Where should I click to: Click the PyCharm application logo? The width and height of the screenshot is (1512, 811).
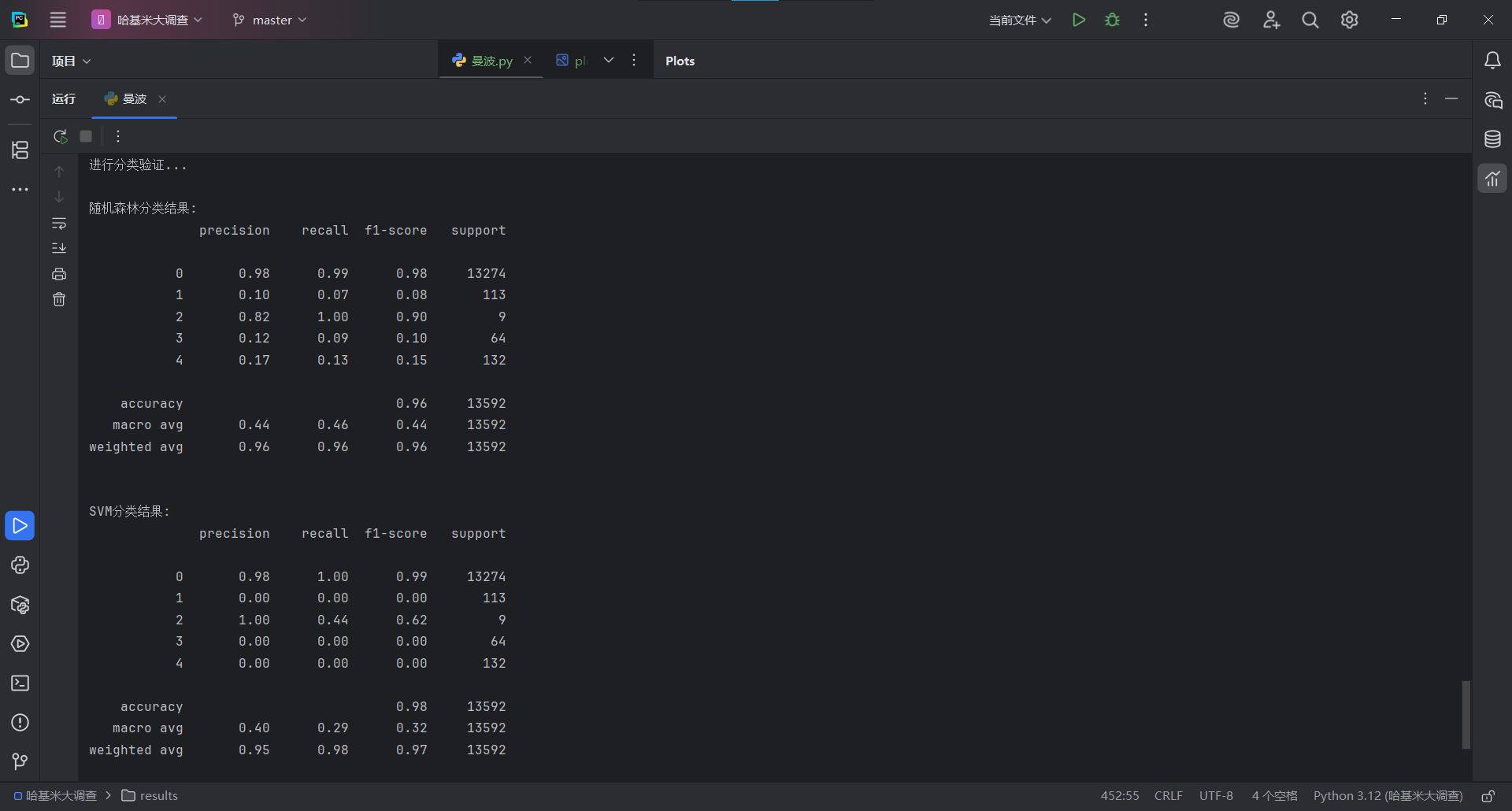point(20,20)
